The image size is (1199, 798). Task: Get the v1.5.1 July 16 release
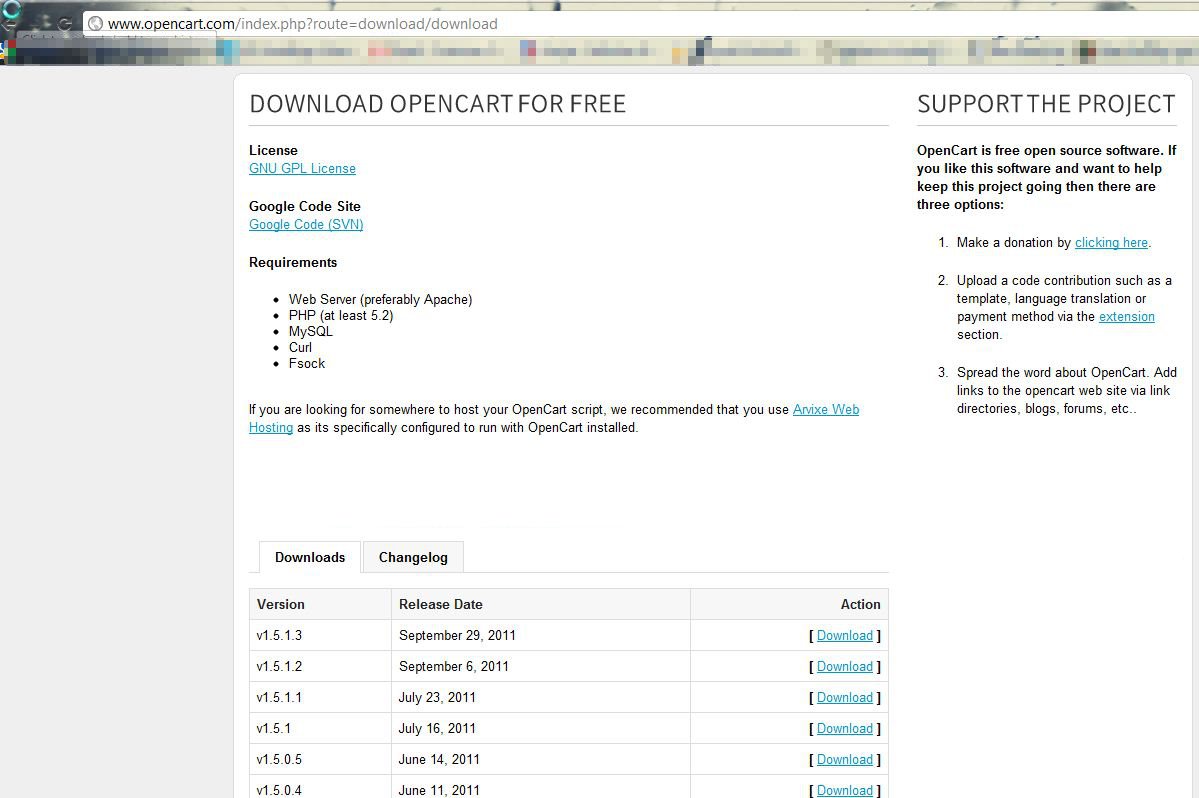(x=844, y=729)
